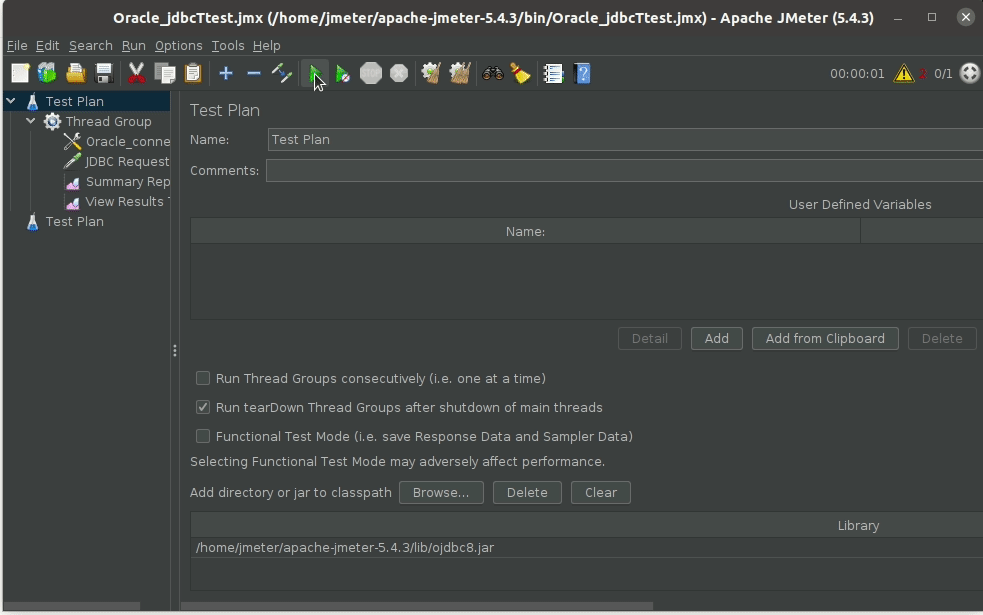Click Add button for user variables
This screenshot has width=983, height=615.
click(x=717, y=339)
